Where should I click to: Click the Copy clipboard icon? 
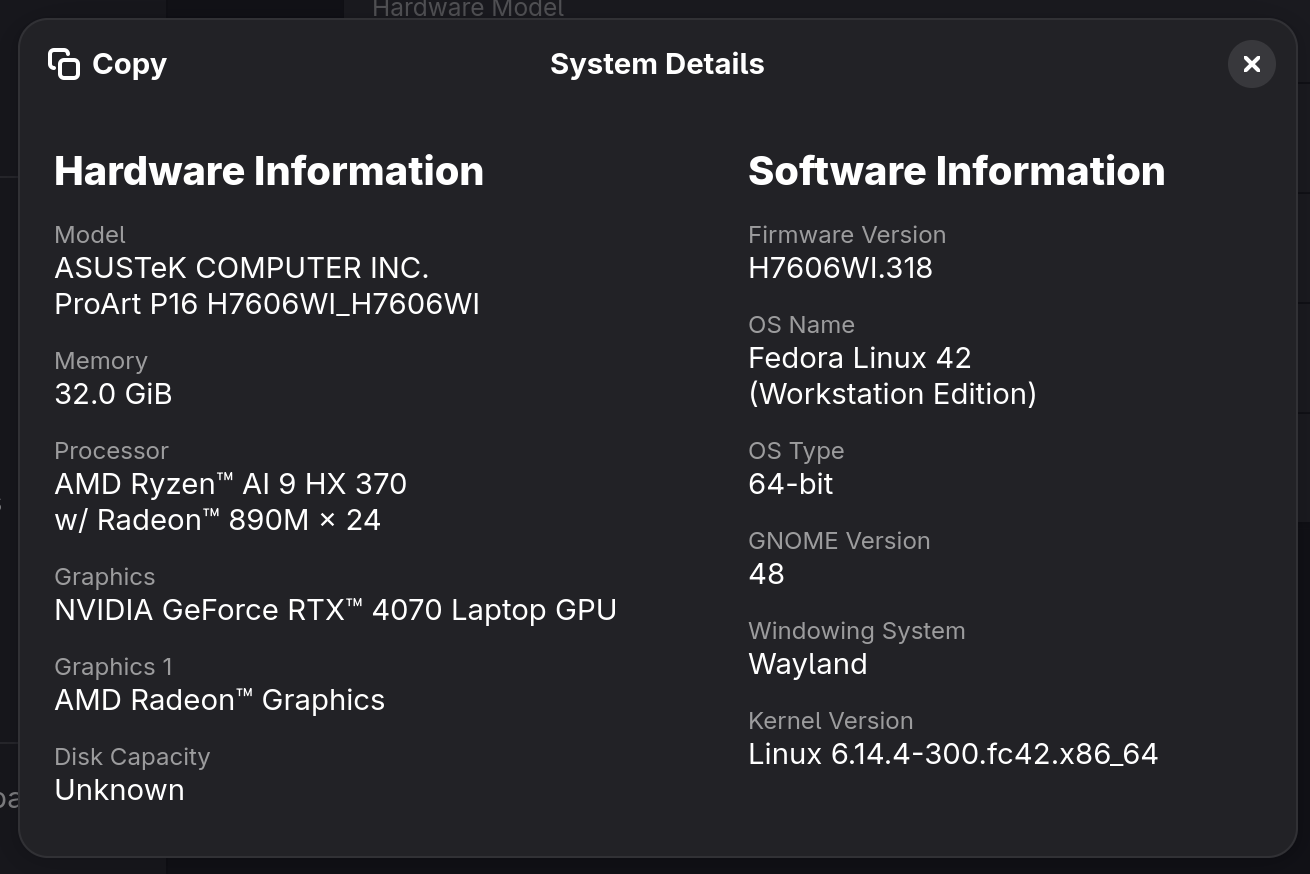click(64, 64)
